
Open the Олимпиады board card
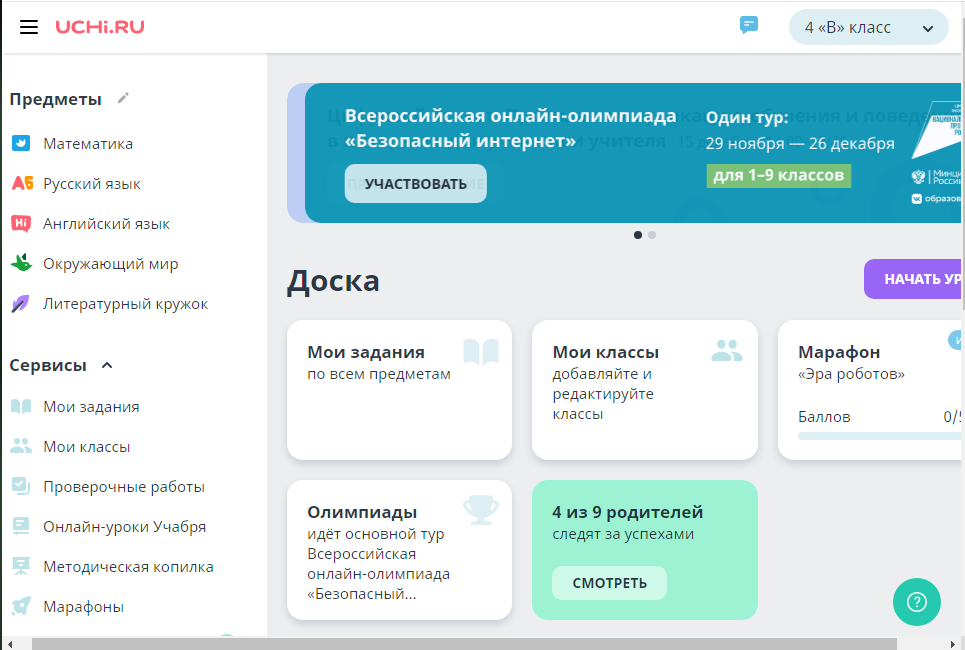point(399,550)
